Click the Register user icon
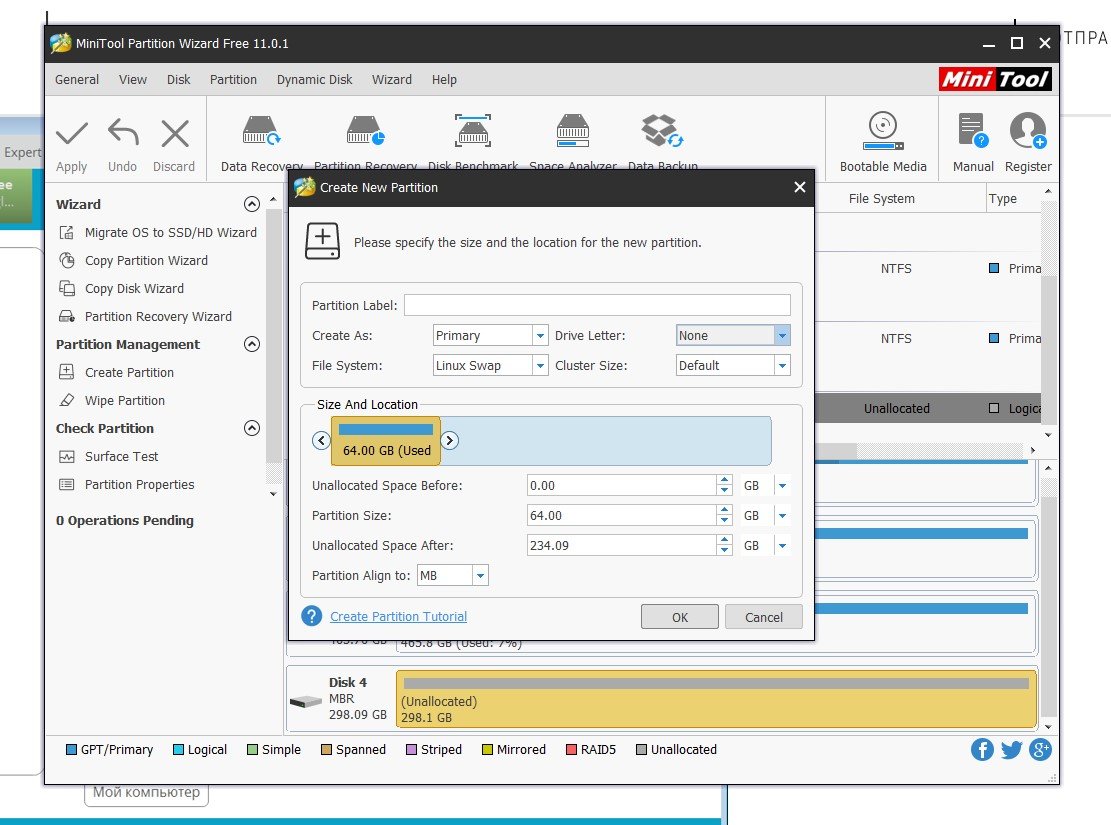 (x=1028, y=130)
